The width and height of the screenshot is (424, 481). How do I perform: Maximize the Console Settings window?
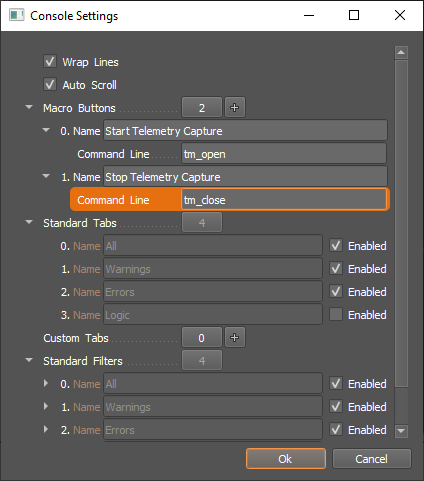354,15
